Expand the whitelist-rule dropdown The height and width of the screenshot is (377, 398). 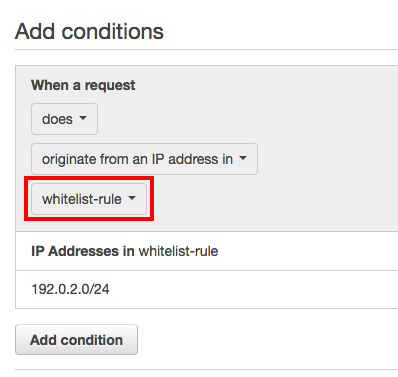pyautogui.click(x=89, y=199)
